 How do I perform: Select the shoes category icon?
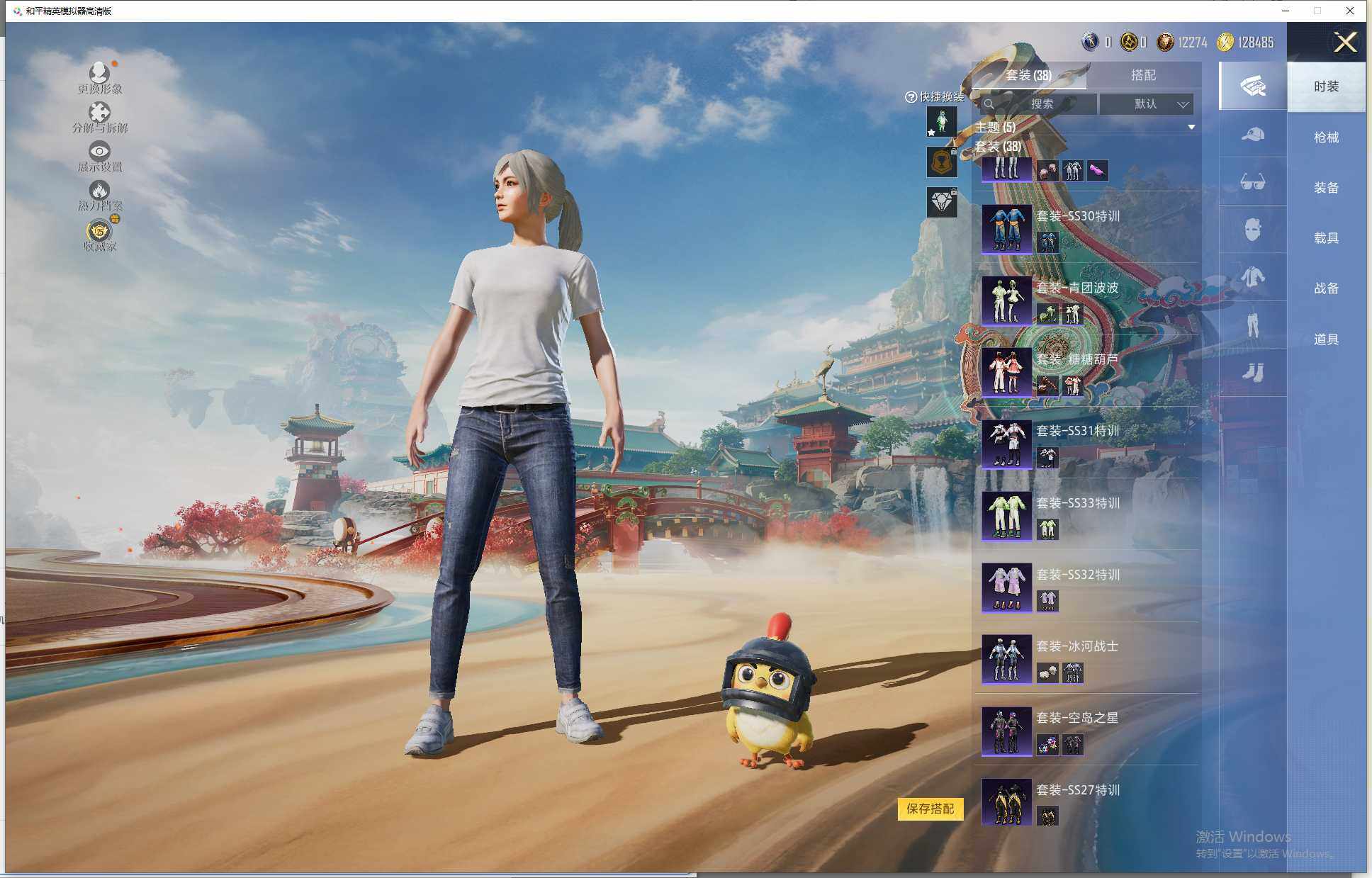point(1252,373)
